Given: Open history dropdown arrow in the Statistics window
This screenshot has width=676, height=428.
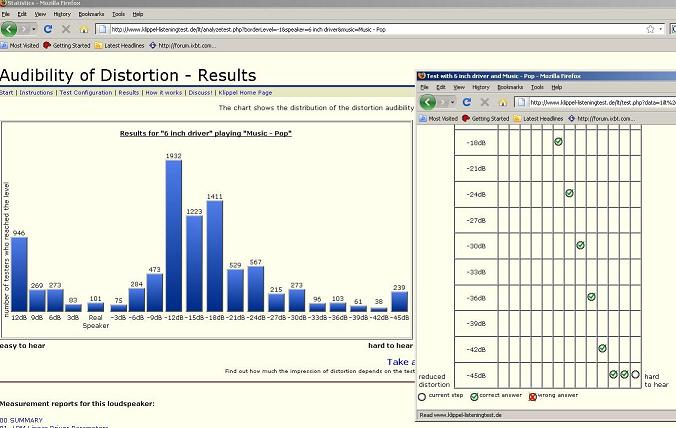Looking at the screenshot, I should point(33,29).
